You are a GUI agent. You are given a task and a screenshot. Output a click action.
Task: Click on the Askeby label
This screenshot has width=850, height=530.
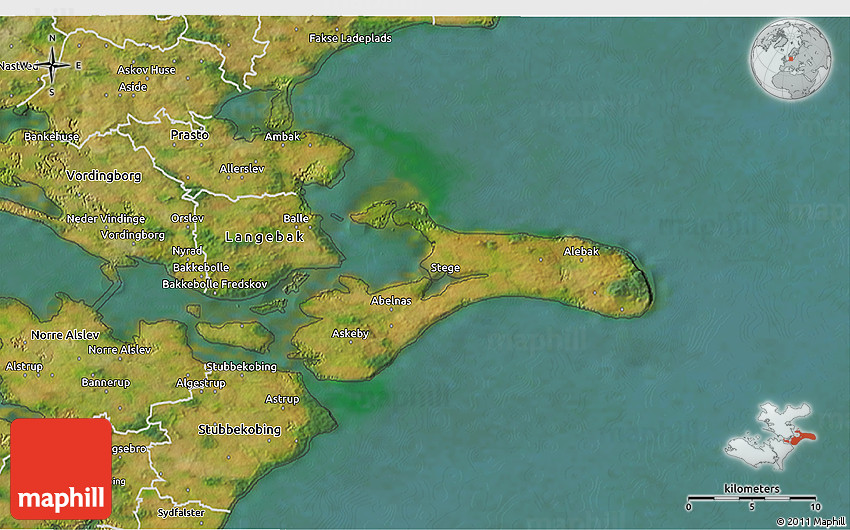350,333
